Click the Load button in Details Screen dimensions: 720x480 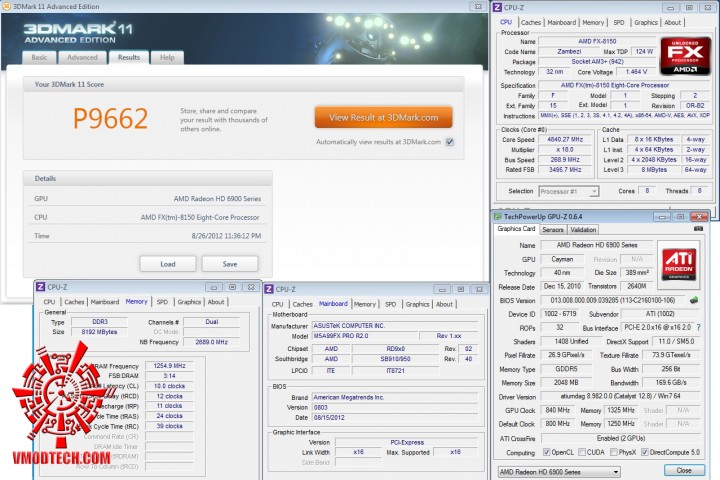coord(168,264)
